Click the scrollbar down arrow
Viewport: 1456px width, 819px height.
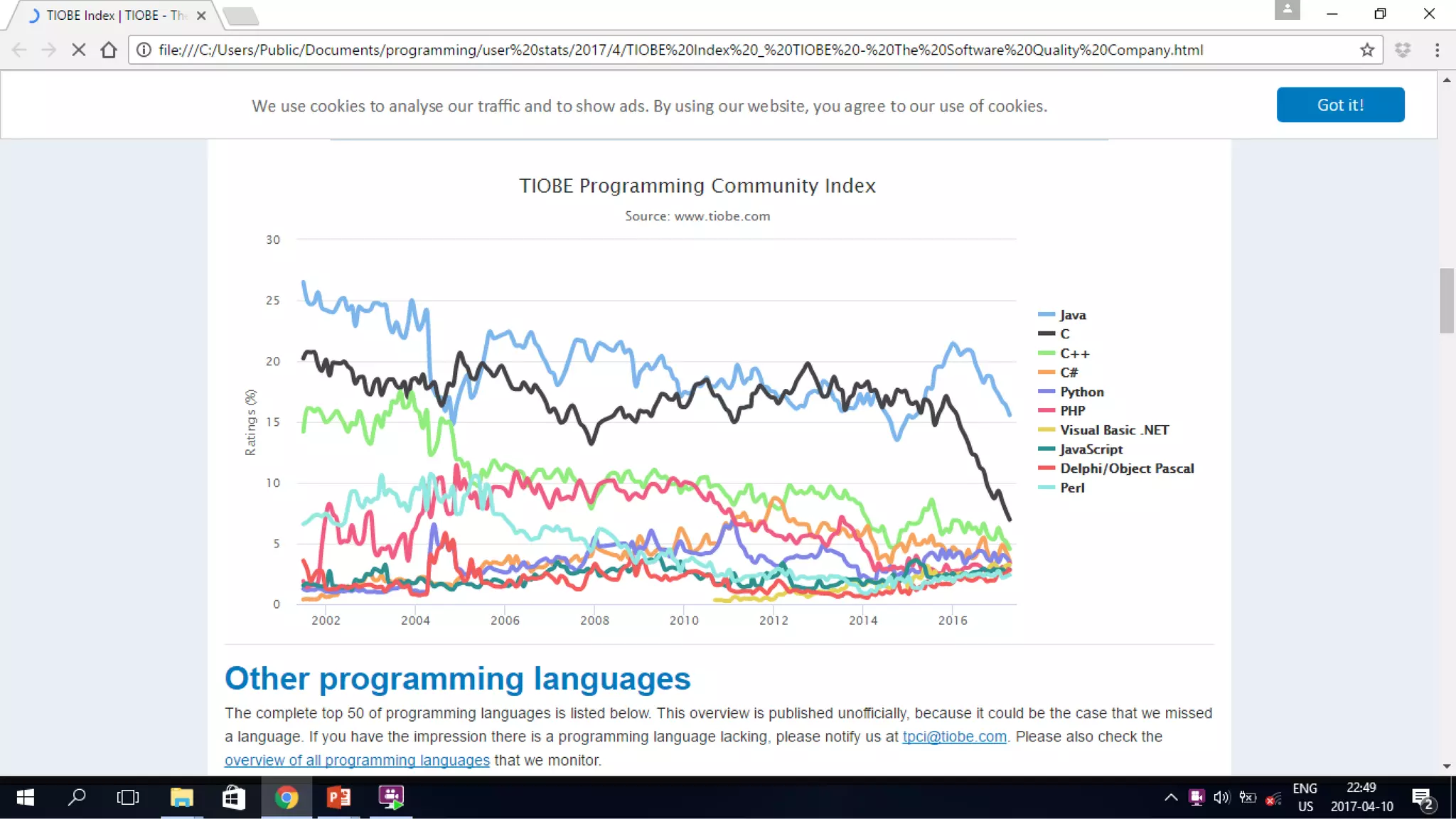click(x=1447, y=766)
